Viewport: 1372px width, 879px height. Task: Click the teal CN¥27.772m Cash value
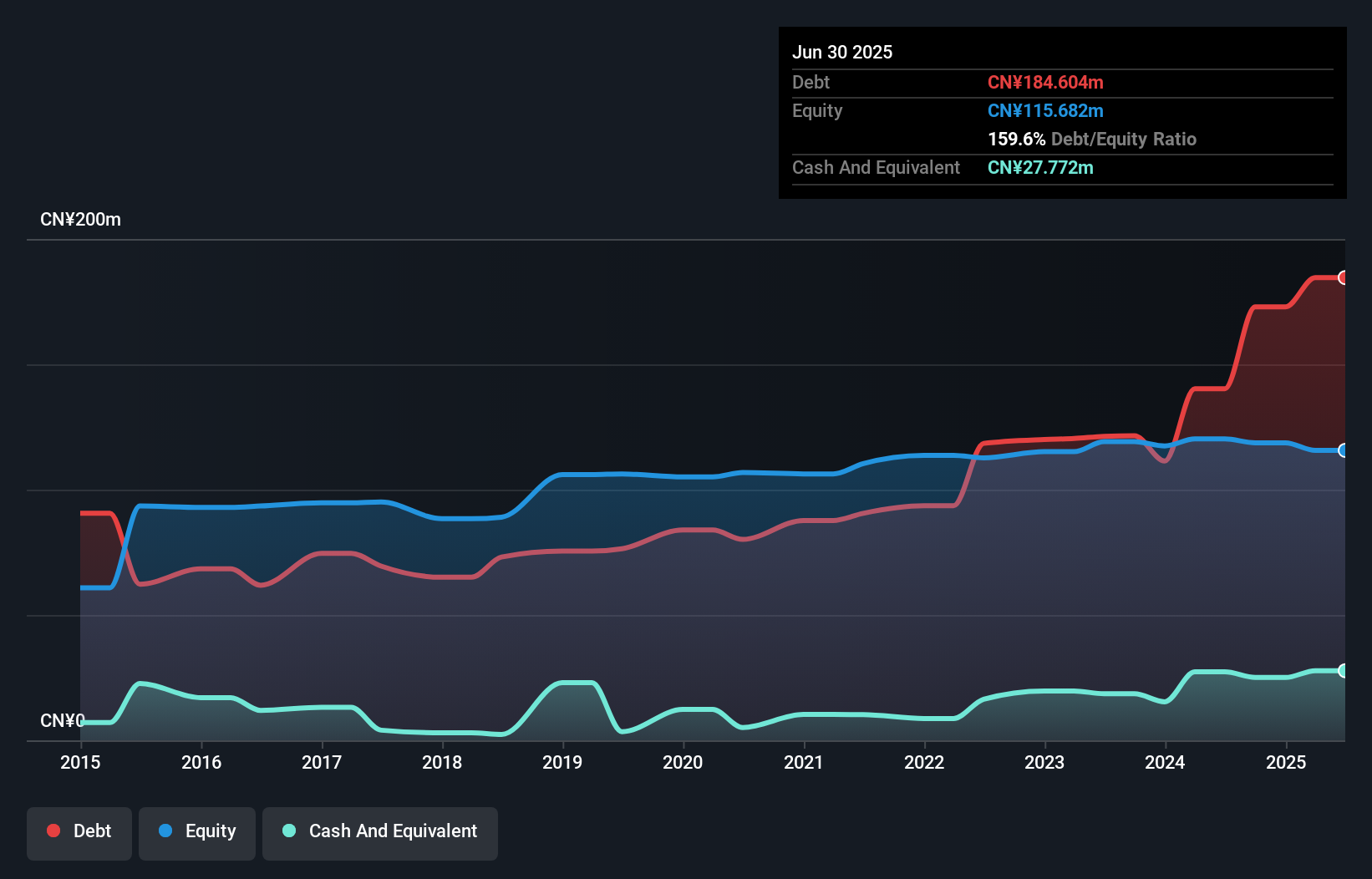pos(1039,168)
